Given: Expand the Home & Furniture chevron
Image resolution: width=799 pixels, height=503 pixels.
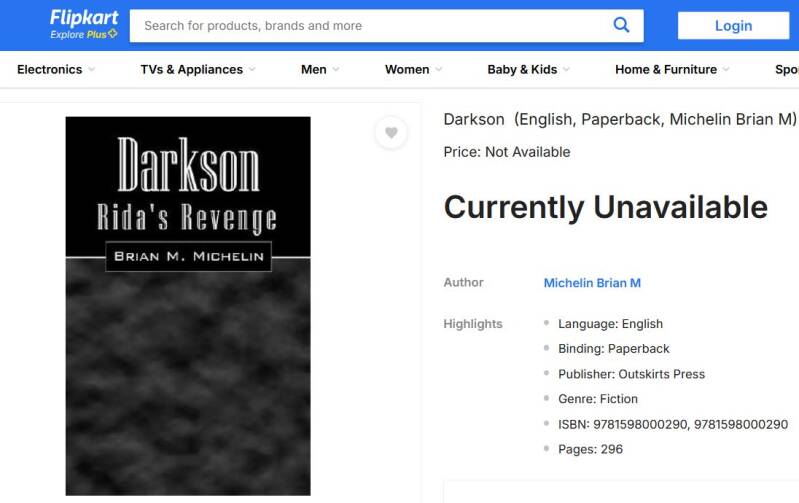Looking at the screenshot, I should (726, 69).
